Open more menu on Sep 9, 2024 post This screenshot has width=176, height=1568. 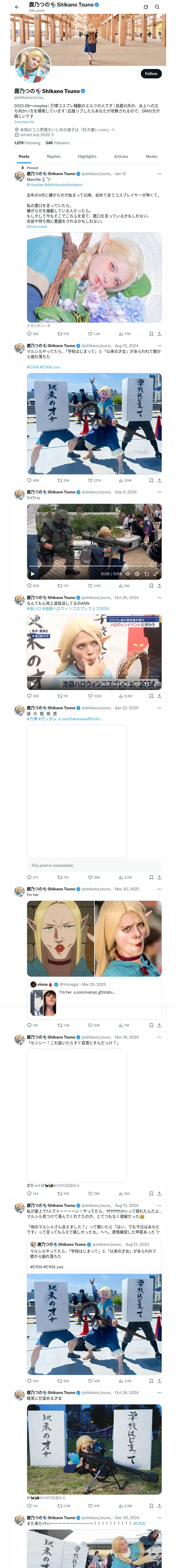tap(159, 492)
